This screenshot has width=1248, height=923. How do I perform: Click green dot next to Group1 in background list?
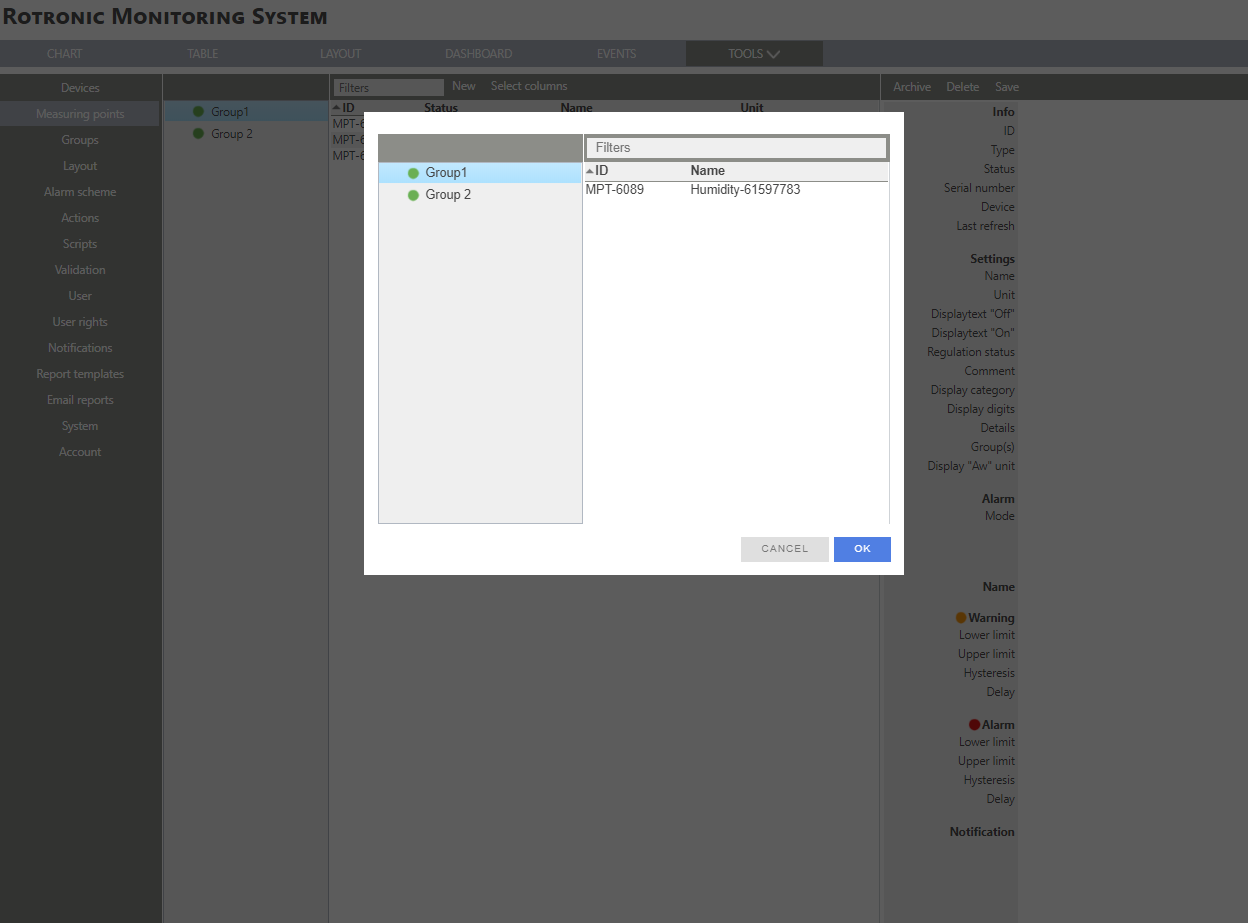(x=198, y=112)
